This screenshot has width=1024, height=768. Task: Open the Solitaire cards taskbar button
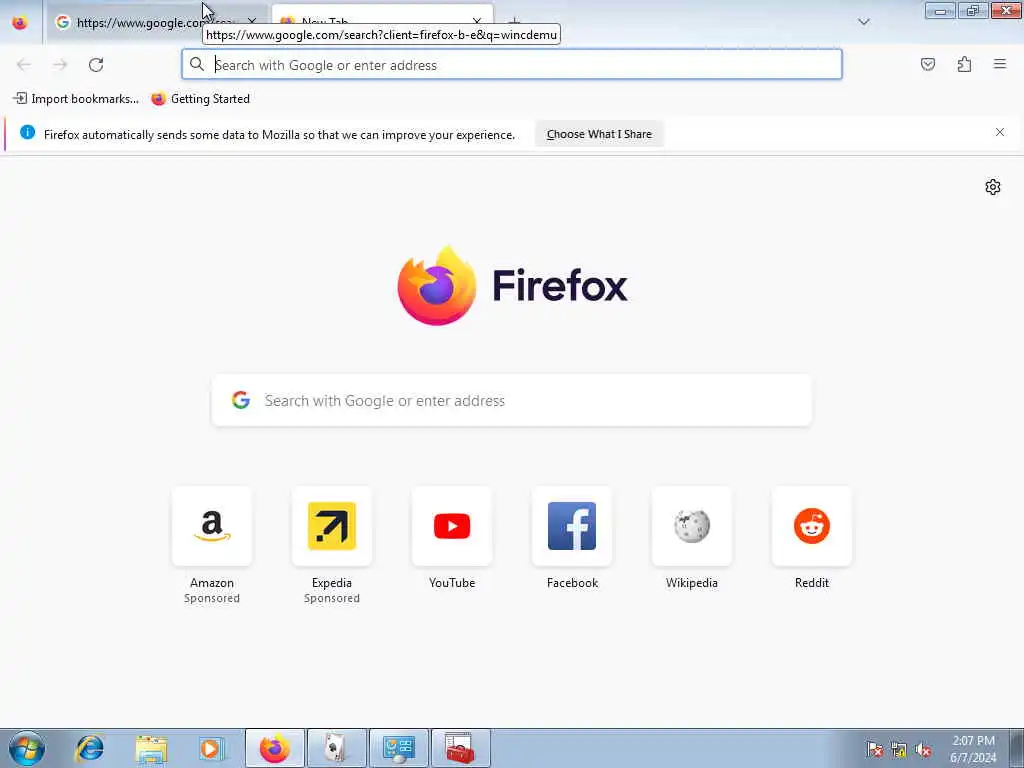pyautogui.click(x=337, y=748)
